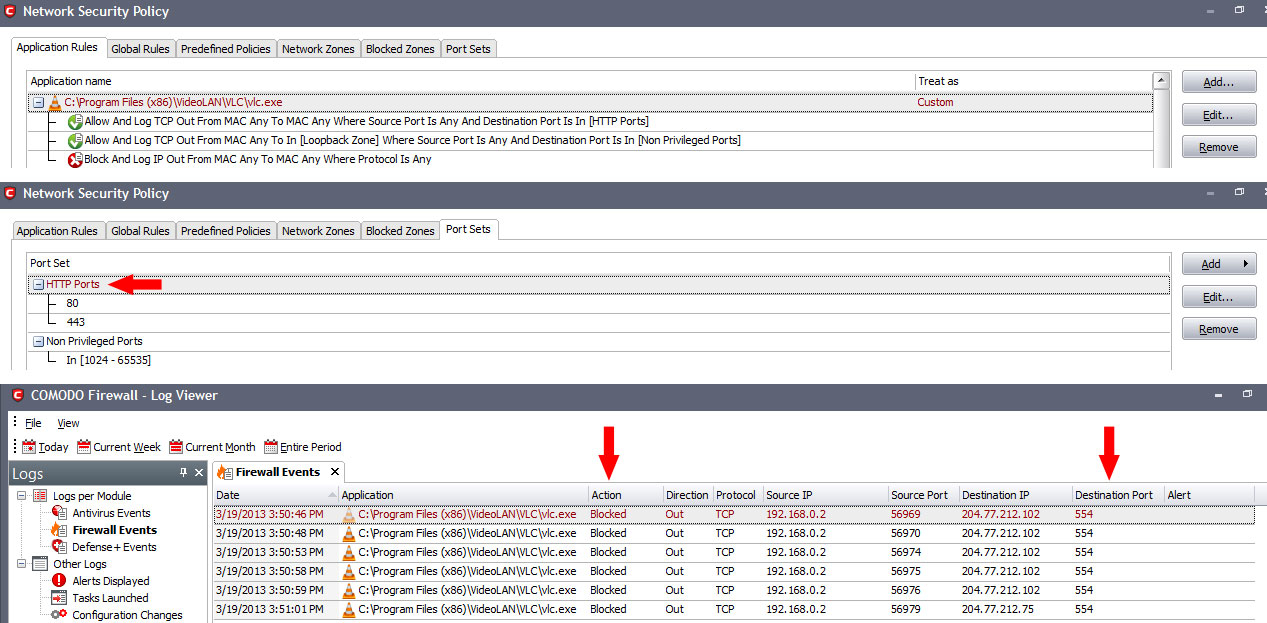The image size is (1267, 623).
Task: Click the Defense+ Events icon in Logs tree
Action: [x=59, y=547]
